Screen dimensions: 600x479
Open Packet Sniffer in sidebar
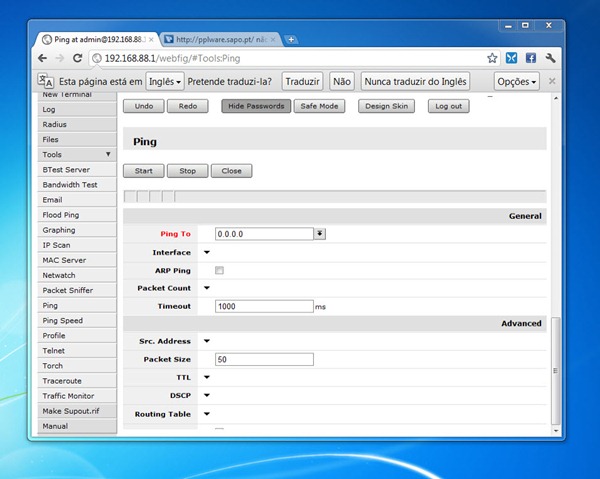click(x=77, y=290)
